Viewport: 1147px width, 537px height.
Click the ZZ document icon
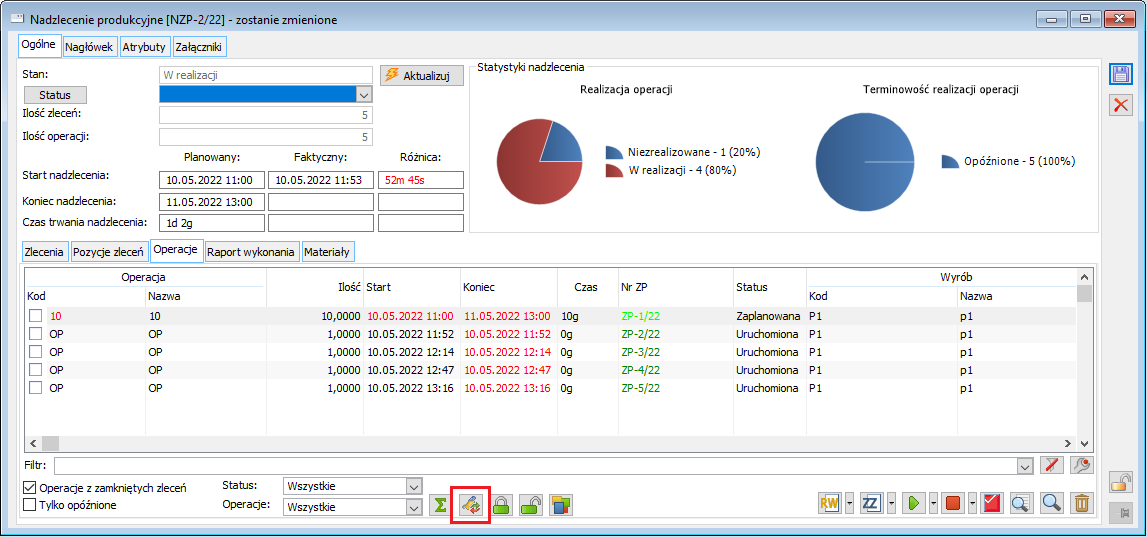click(871, 503)
